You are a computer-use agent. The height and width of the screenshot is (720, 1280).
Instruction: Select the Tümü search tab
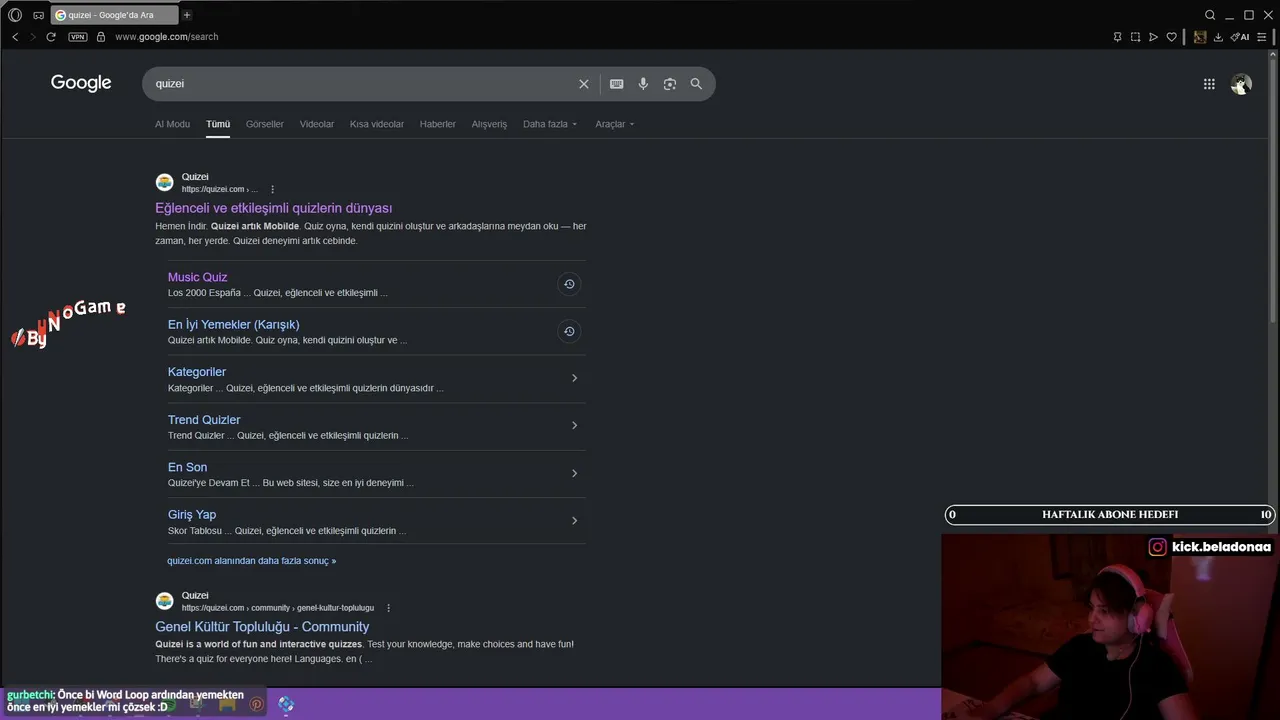point(218,124)
